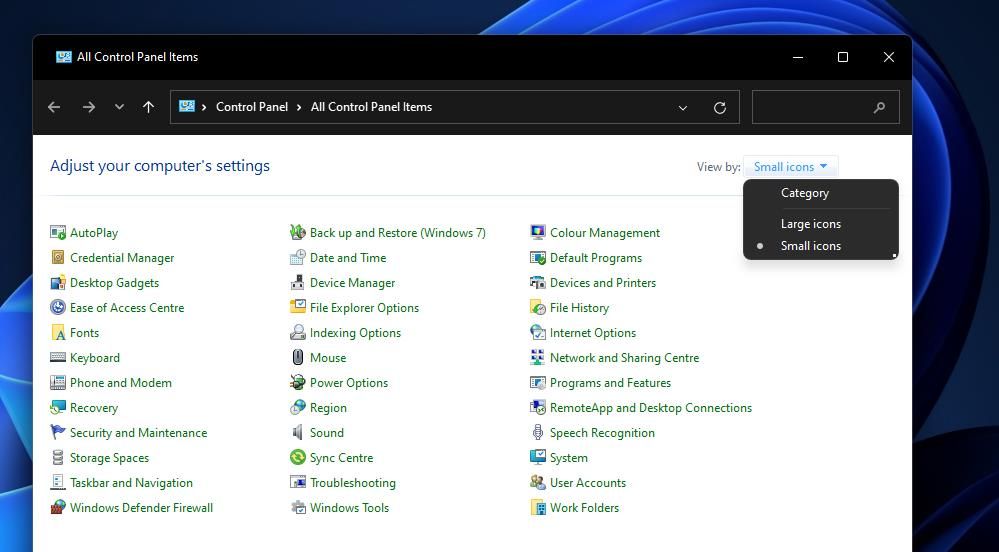
Task: Click the Sound speaker icon
Action: [298, 432]
